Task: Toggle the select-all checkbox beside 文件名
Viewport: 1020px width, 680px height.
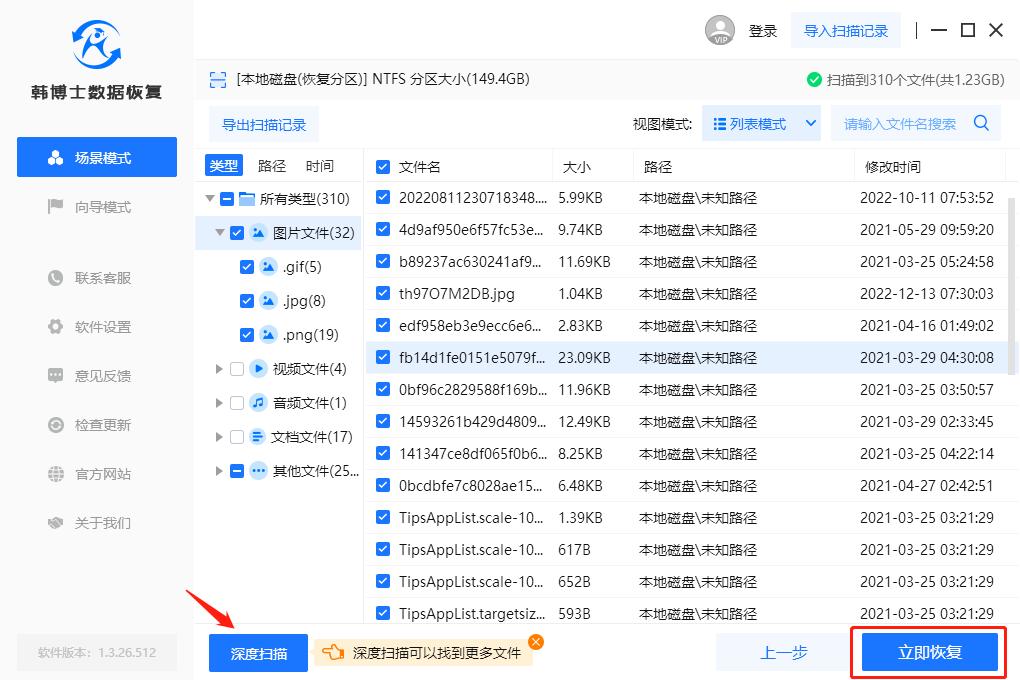Action: [382, 165]
